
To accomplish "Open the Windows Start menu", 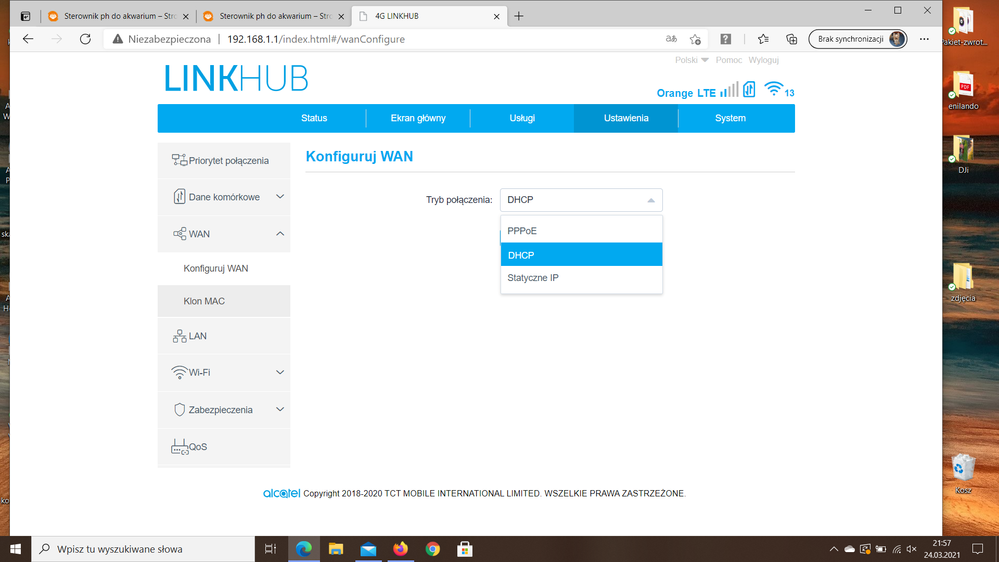I will click(15, 549).
